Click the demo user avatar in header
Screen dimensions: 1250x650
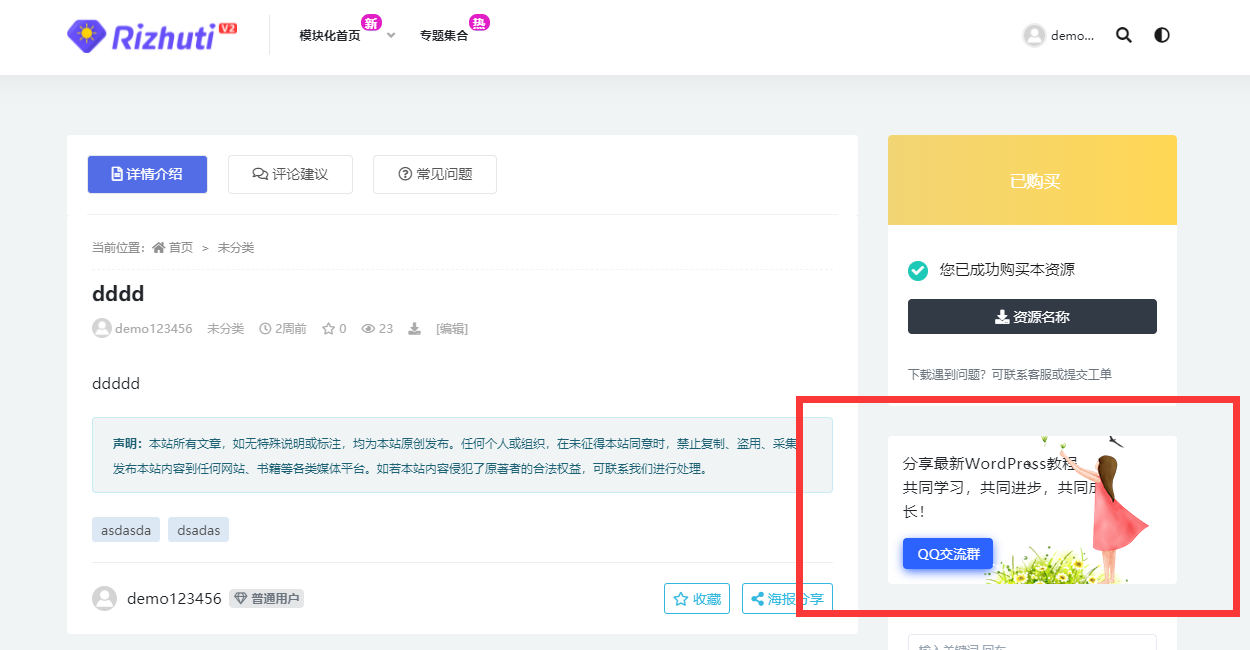coord(1034,35)
